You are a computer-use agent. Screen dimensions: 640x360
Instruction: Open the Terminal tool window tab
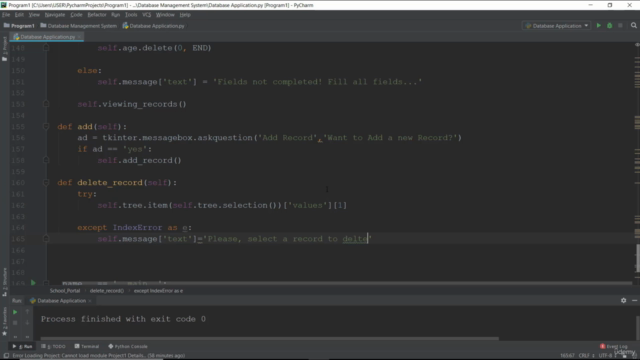point(87,346)
